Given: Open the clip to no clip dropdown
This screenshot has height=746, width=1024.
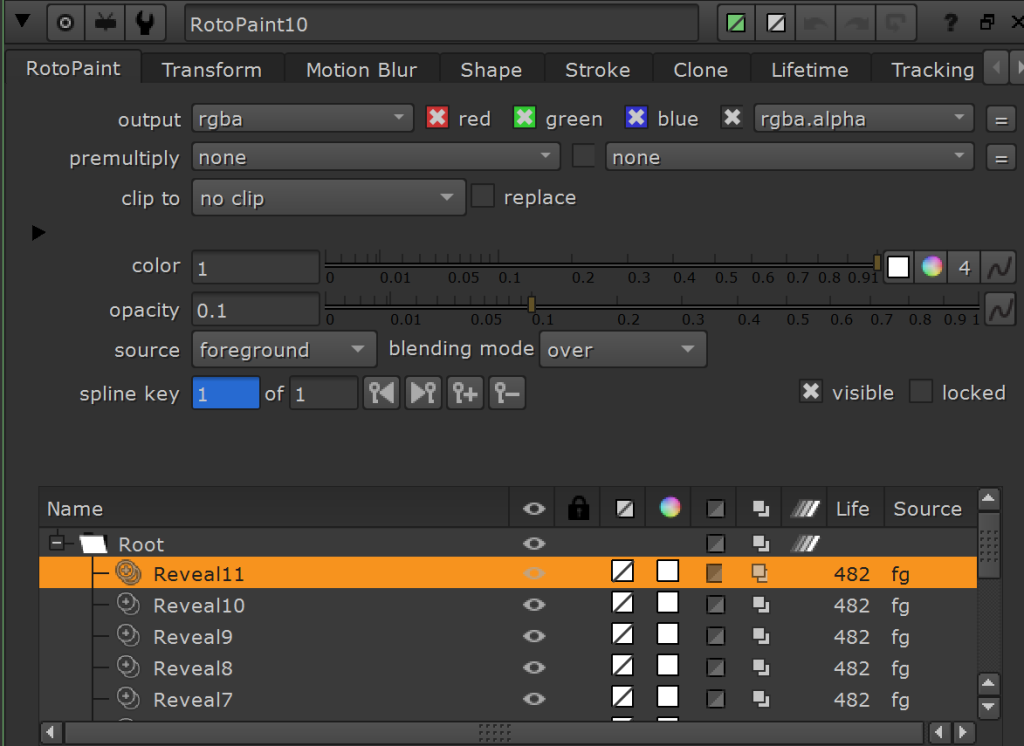Looking at the screenshot, I should (x=328, y=198).
